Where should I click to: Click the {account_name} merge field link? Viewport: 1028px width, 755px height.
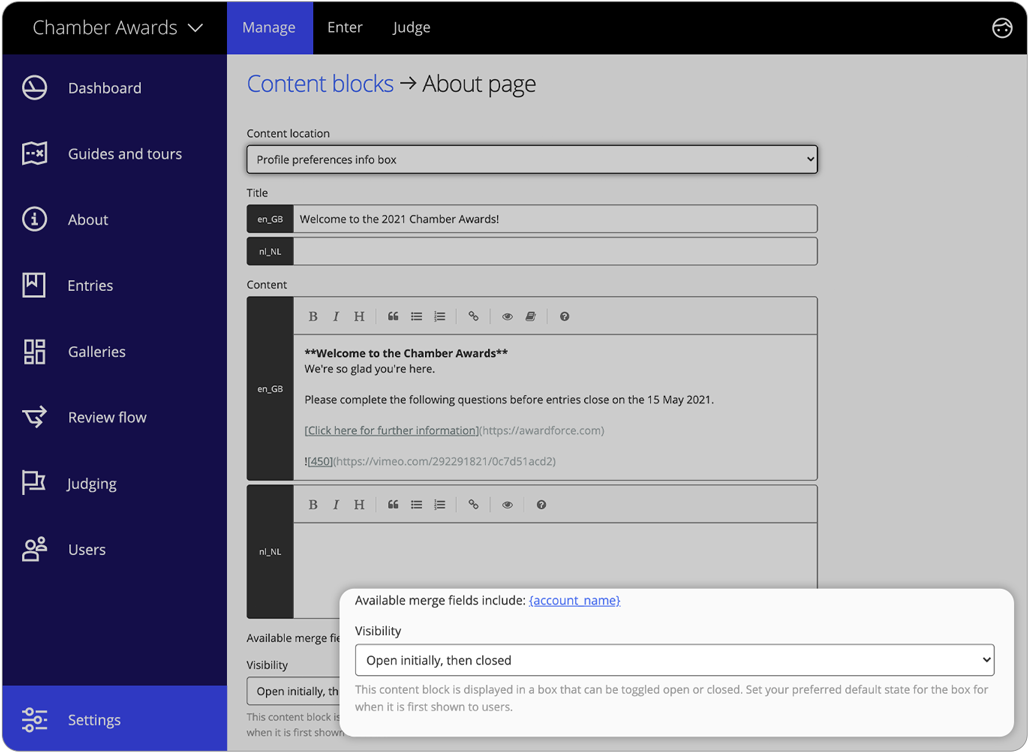click(574, 600)
